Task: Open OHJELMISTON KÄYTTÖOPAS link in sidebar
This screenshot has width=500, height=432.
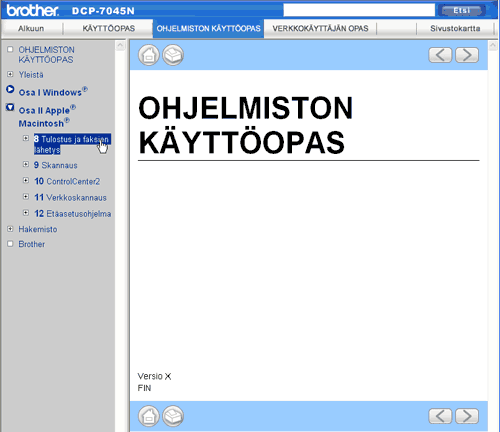Action: coord(46,55)
